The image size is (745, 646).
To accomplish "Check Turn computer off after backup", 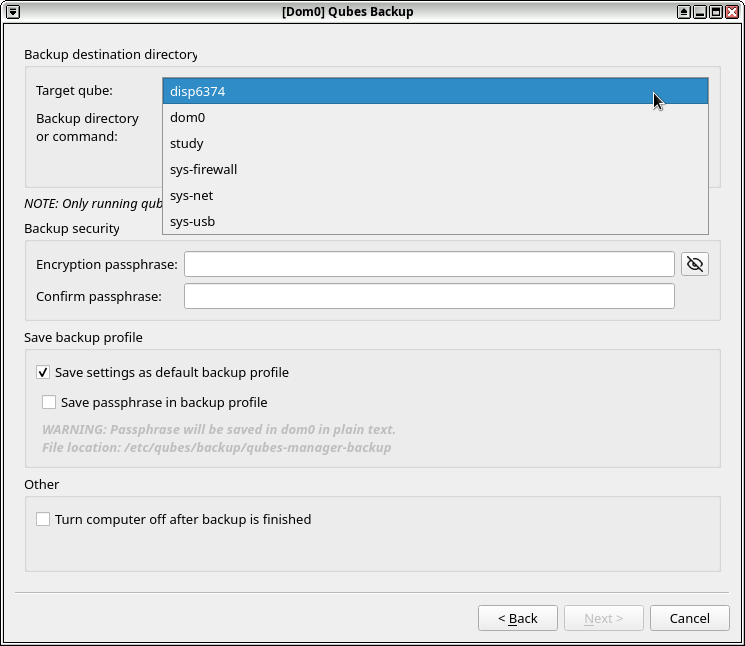I will (x=43, y=519).
